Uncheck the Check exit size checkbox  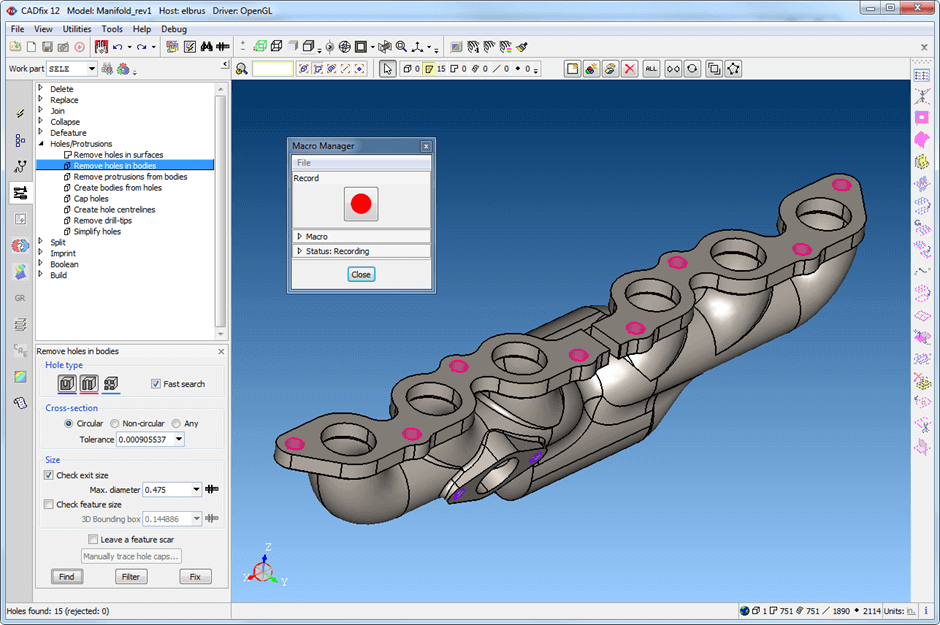[49, 475]
